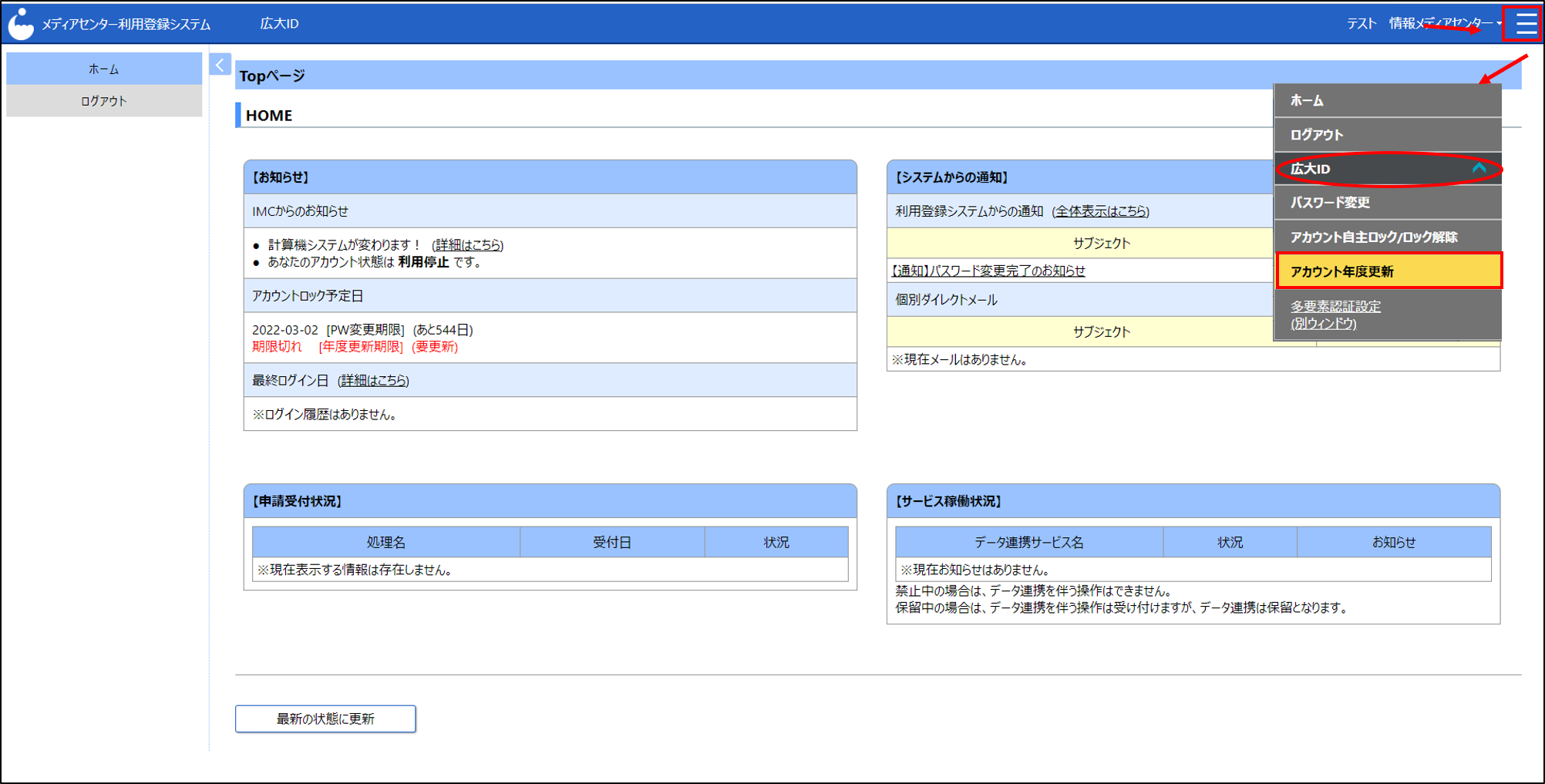Collapse the 広大ID submenu chevron
Screen dimensions: 1545x784
[1478, 168]
